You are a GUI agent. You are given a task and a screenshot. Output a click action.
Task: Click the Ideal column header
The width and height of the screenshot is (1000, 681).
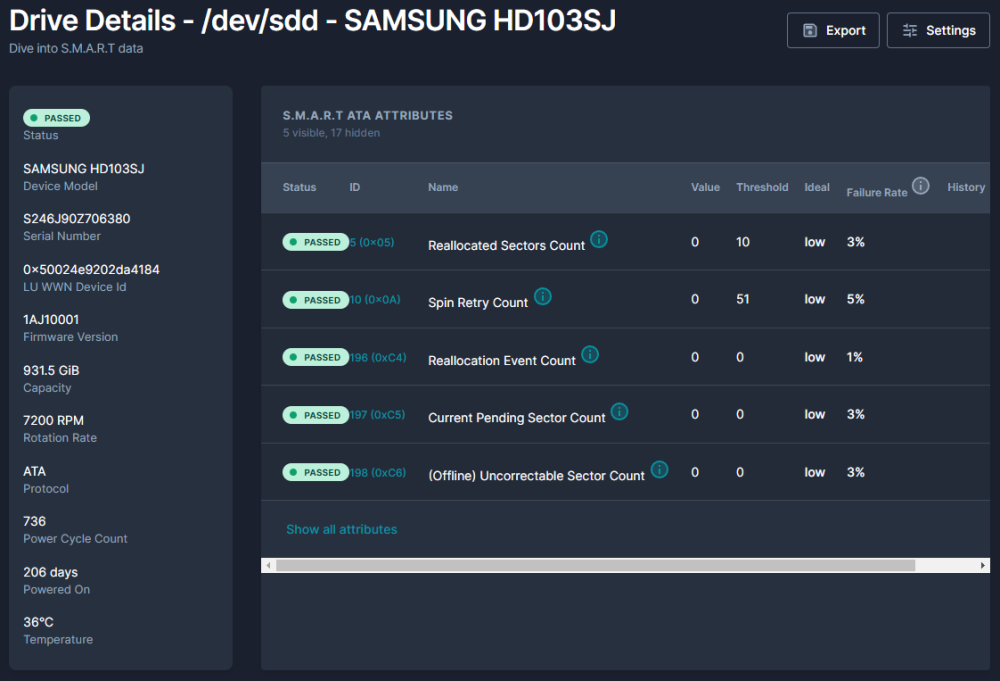(x=817, y=187)
